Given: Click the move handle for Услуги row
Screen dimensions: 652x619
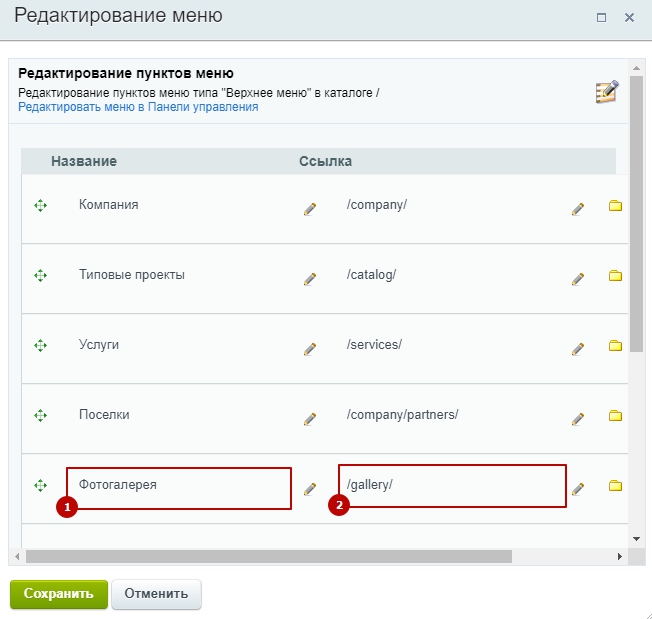Looking at the screenshot, I should coord(40,345).
